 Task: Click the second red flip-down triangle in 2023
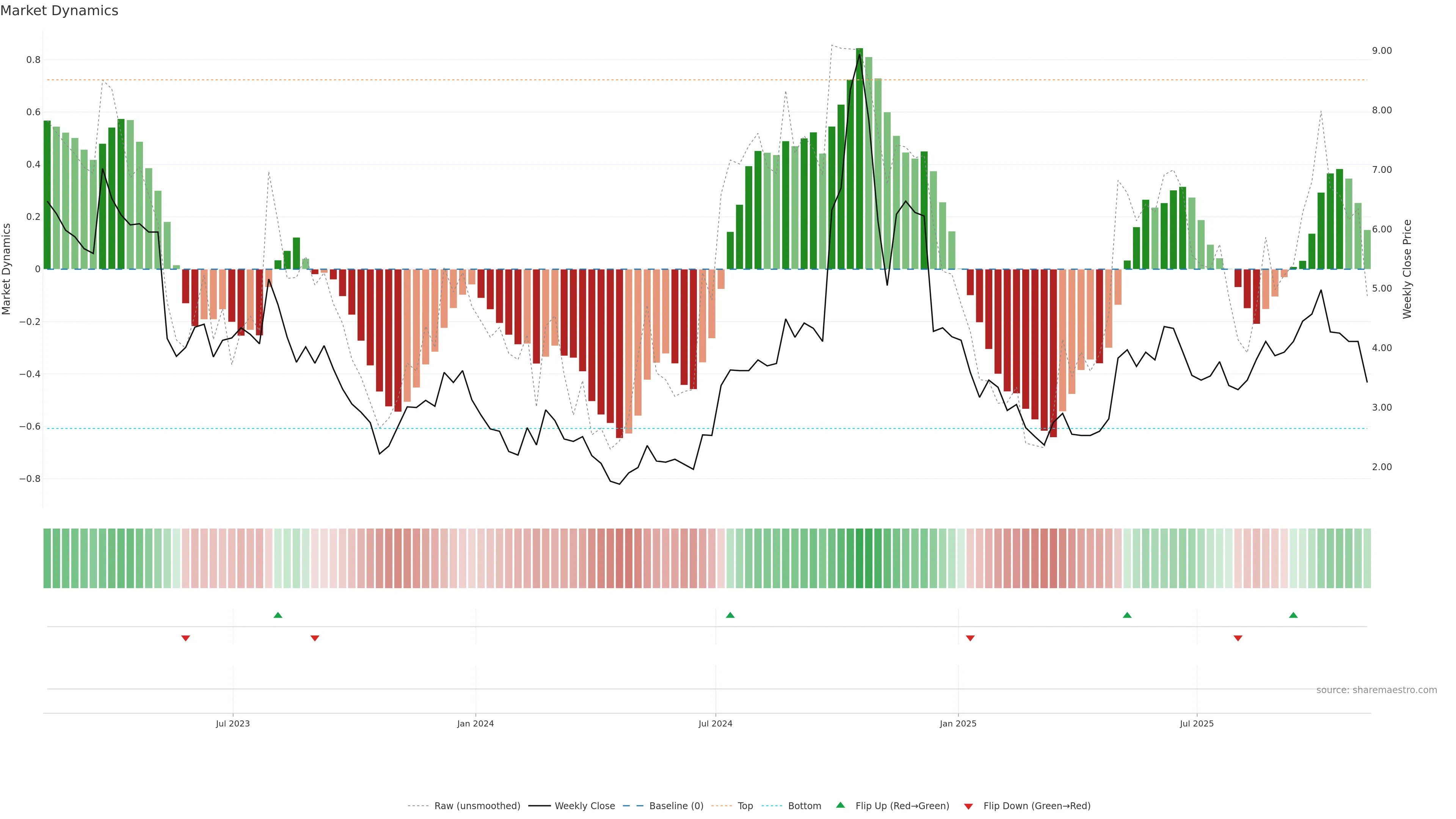tap(315, 638)
